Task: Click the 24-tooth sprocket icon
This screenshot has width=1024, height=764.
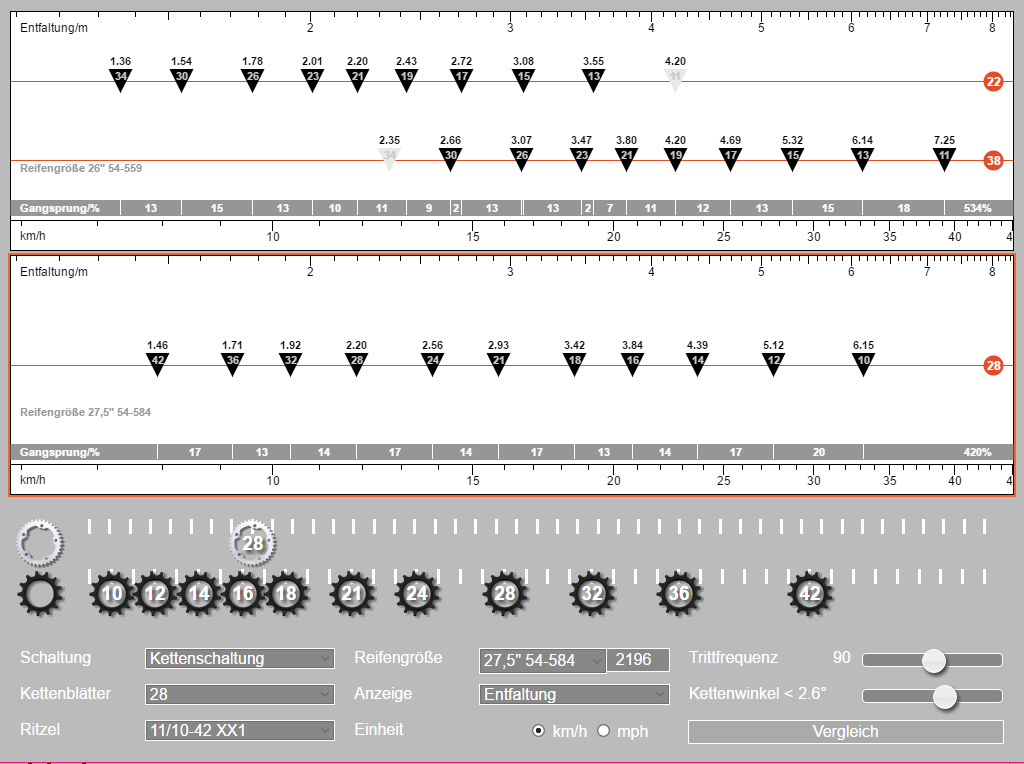Action: tap(417, 593)
